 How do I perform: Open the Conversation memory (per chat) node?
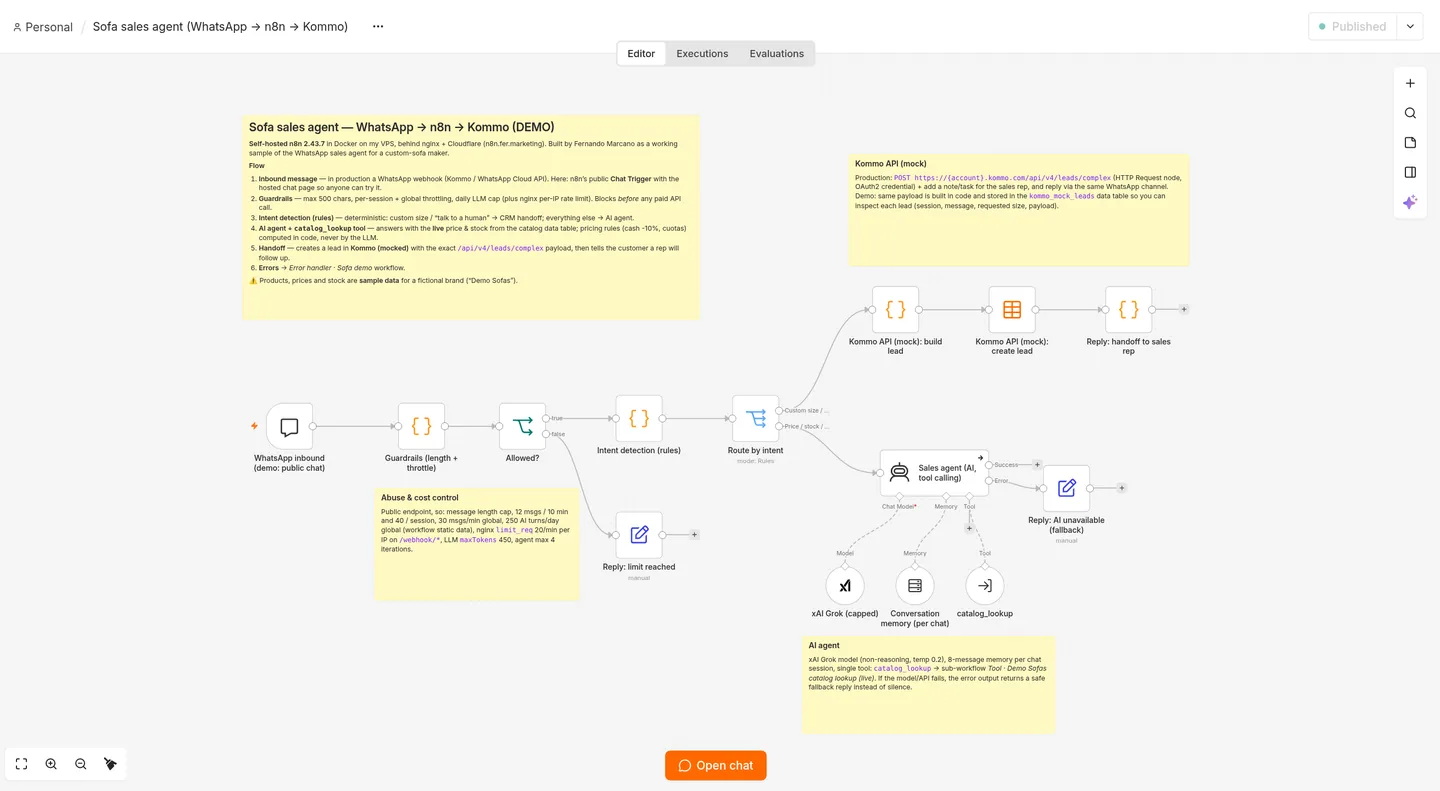pos(915,586)
